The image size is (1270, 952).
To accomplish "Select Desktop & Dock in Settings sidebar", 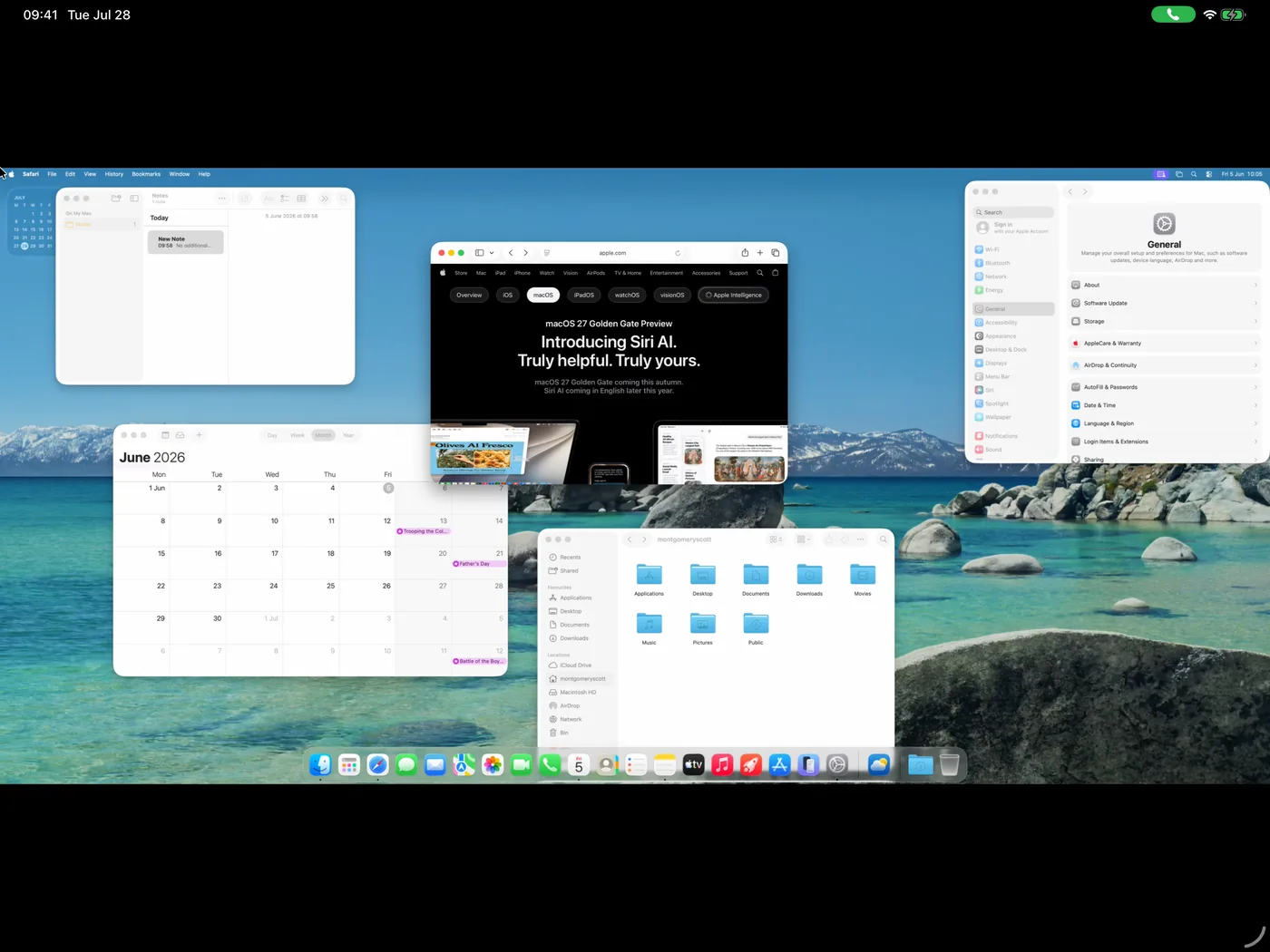I will (1013, 349).
